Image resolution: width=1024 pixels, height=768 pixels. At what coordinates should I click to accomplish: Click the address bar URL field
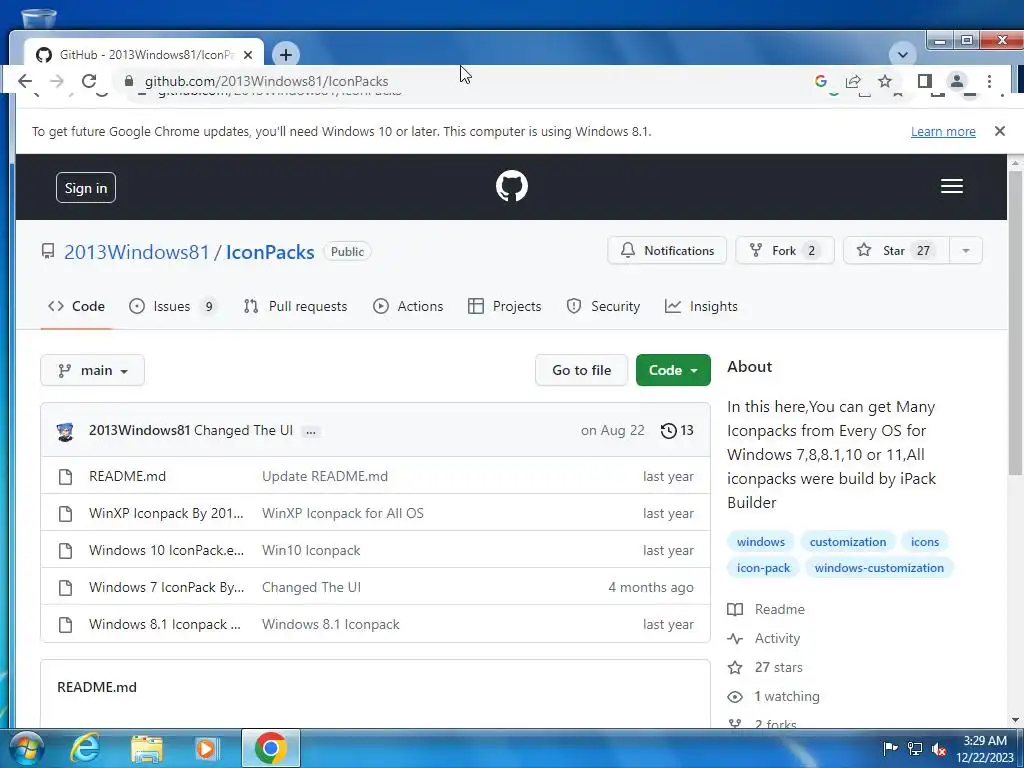coord(457,81)
